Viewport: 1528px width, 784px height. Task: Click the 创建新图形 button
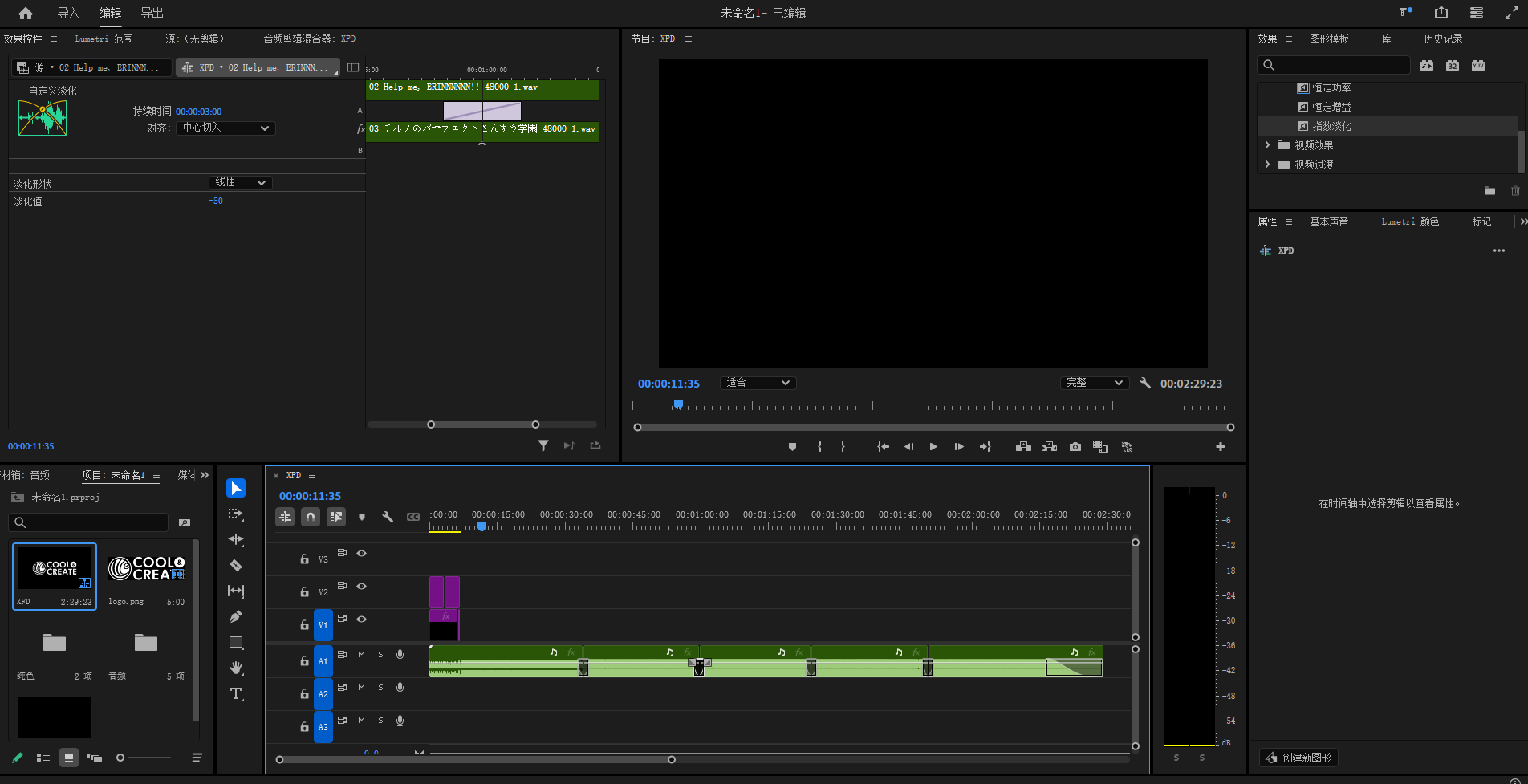pyautogui.click(x=1298, y=758)
